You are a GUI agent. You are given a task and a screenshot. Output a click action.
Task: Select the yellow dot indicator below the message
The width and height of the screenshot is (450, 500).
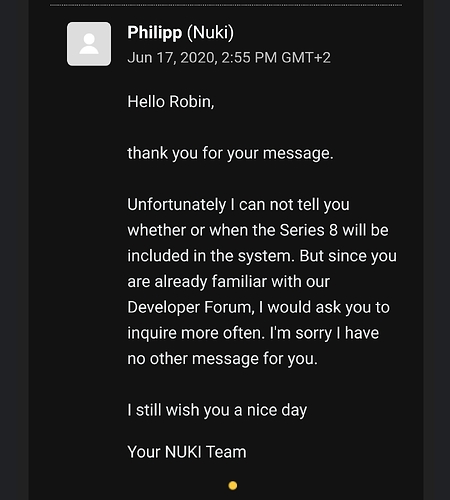point(233,486)
